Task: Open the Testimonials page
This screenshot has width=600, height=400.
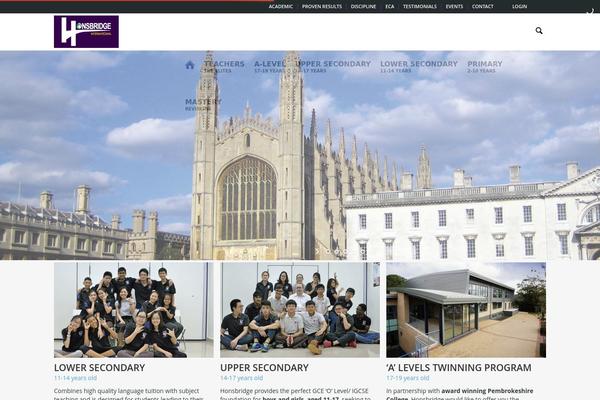Action: [x=419, y=7]
